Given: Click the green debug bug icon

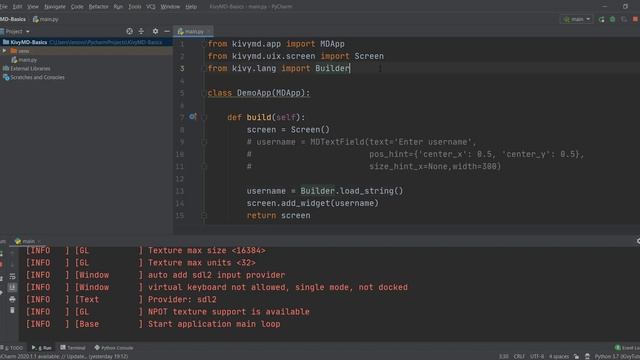Looking at the screenshot, I should coord(613,19).
